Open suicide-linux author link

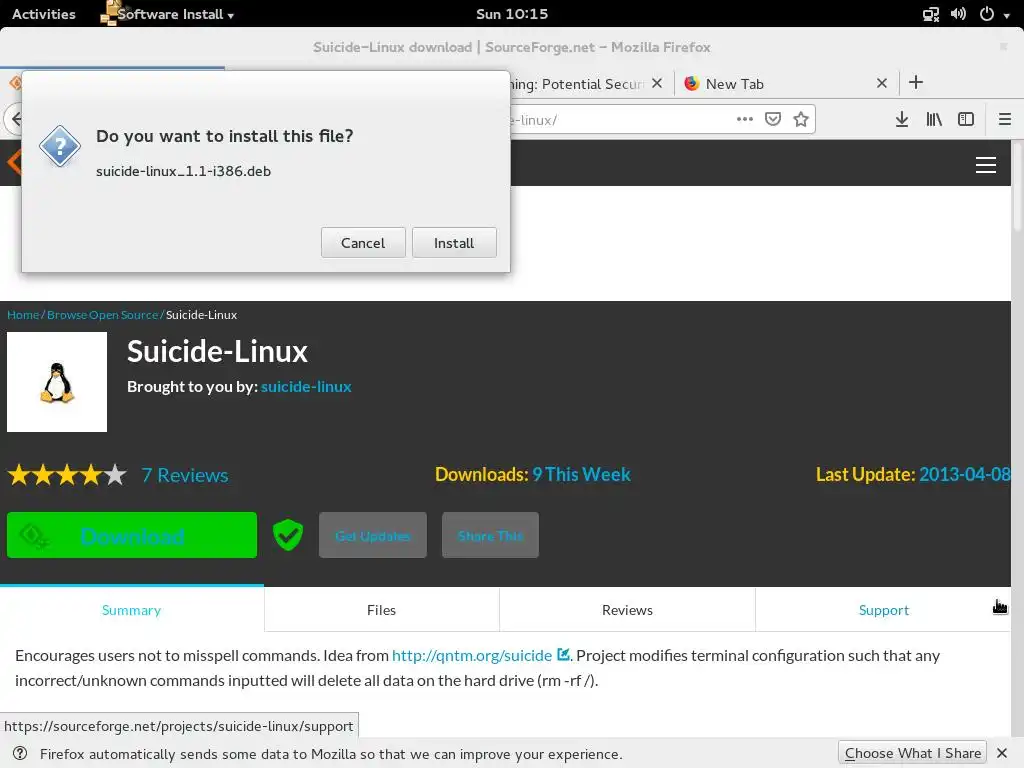(306, 387)
